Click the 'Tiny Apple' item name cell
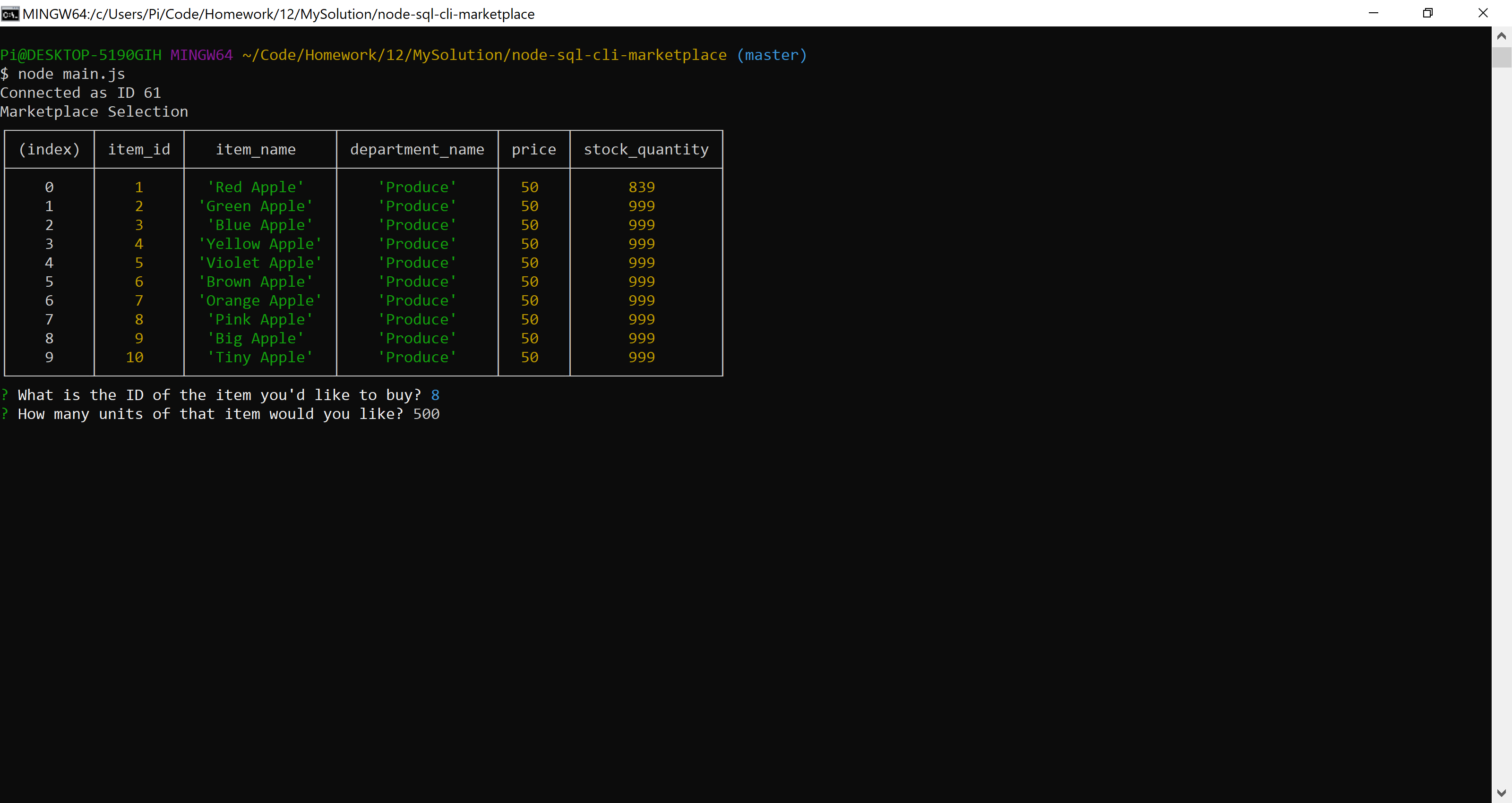1512x803 pixels. [260, 358]
